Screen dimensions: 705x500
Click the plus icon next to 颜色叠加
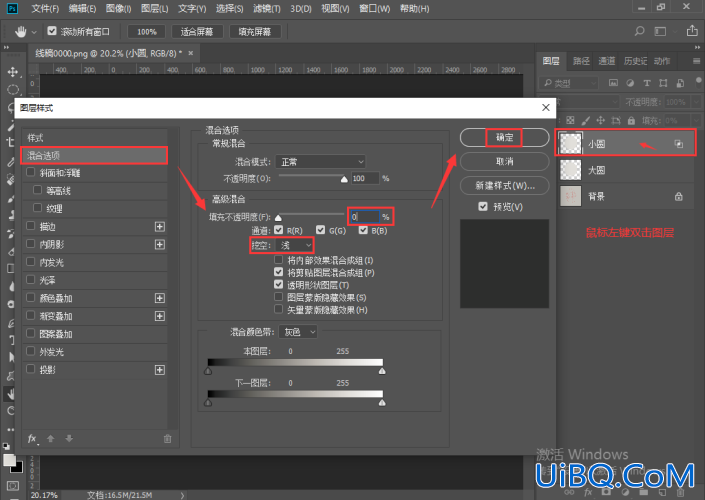pos(160,298)
